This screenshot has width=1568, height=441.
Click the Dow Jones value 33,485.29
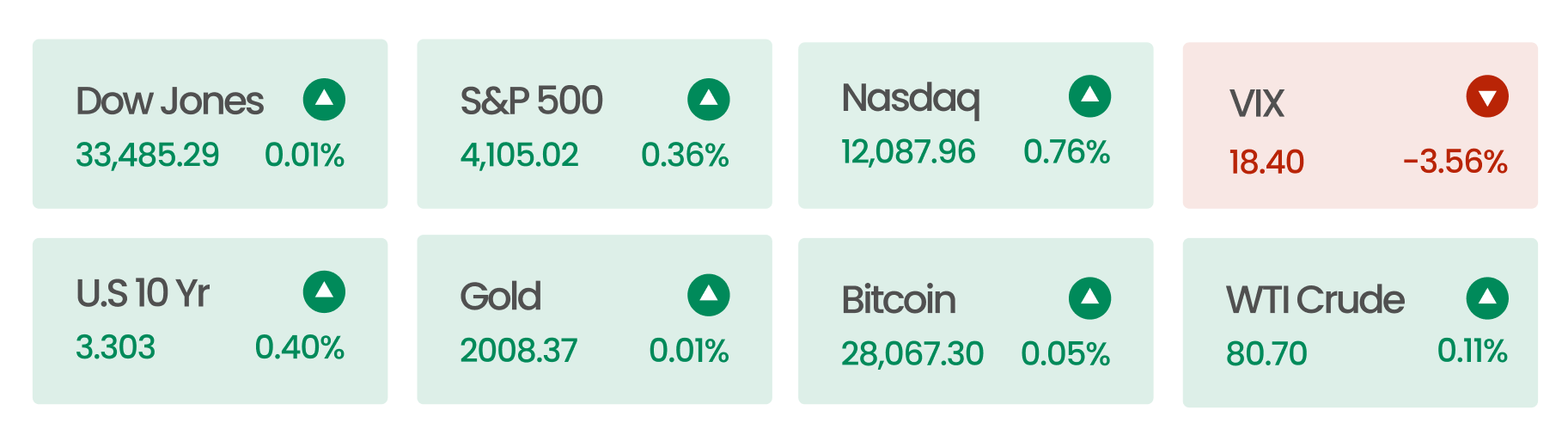(x=147, y=155)
